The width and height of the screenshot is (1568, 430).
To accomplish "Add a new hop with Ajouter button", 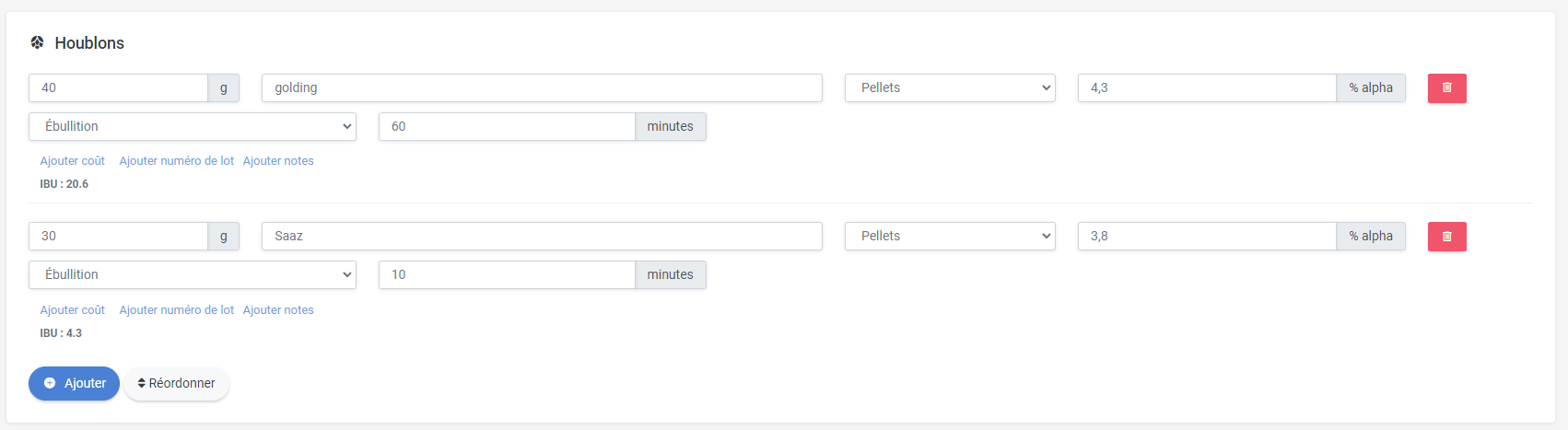I will pyautogui.click(x=74, y=383).
